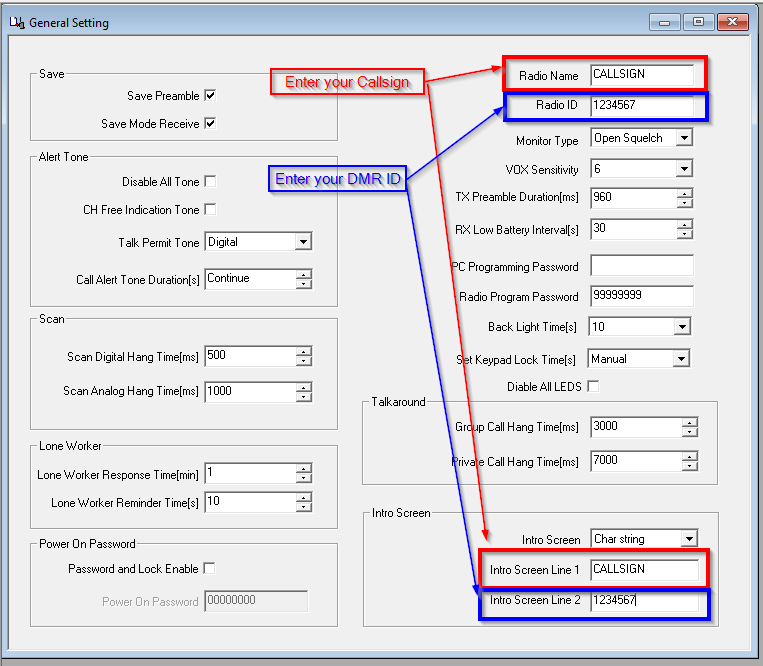Decrease Scan Analog Hang Time with down arrow
763x666 pixels.
[304, 396]
